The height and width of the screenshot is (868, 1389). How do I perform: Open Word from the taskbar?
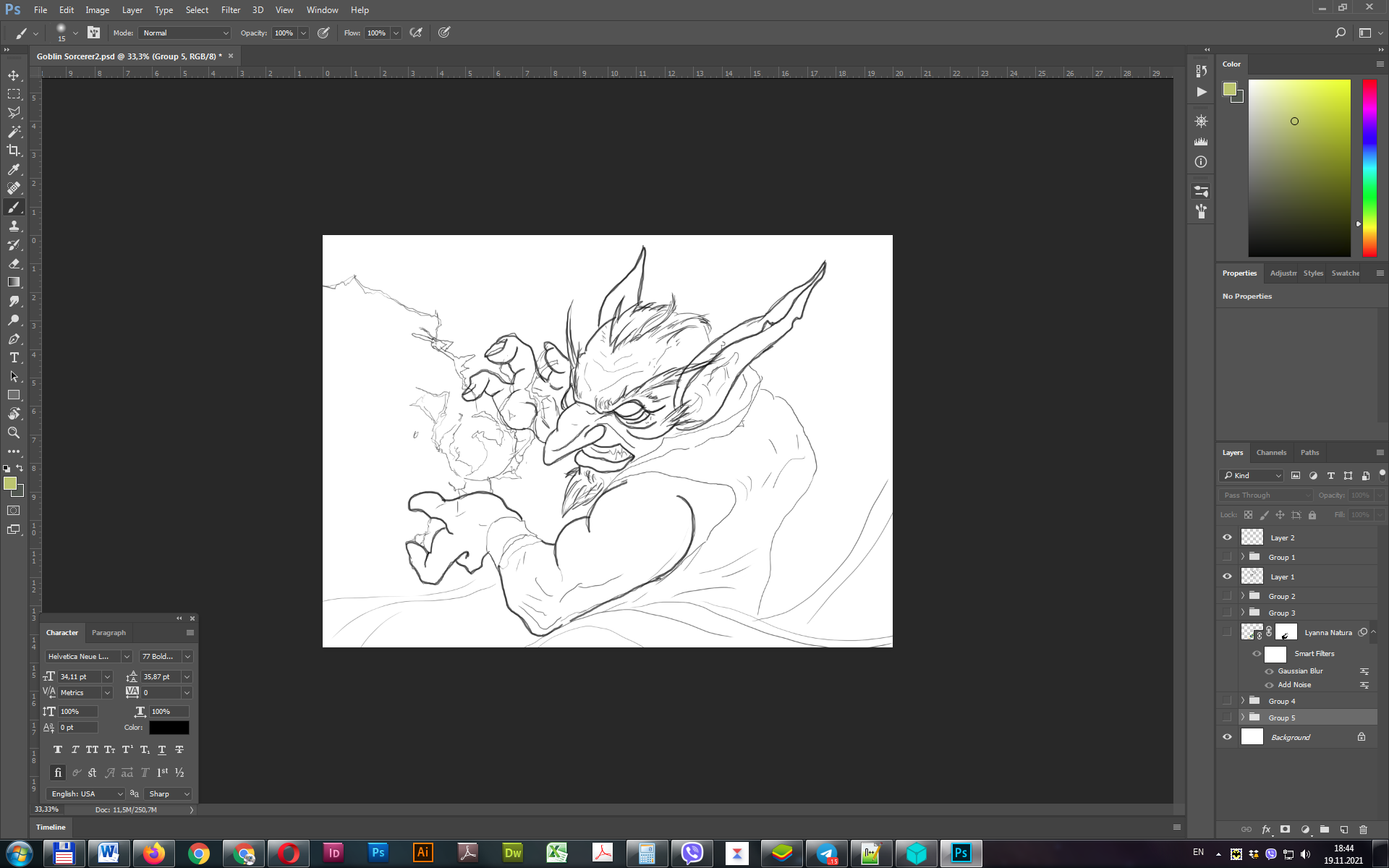pos(109,854)
